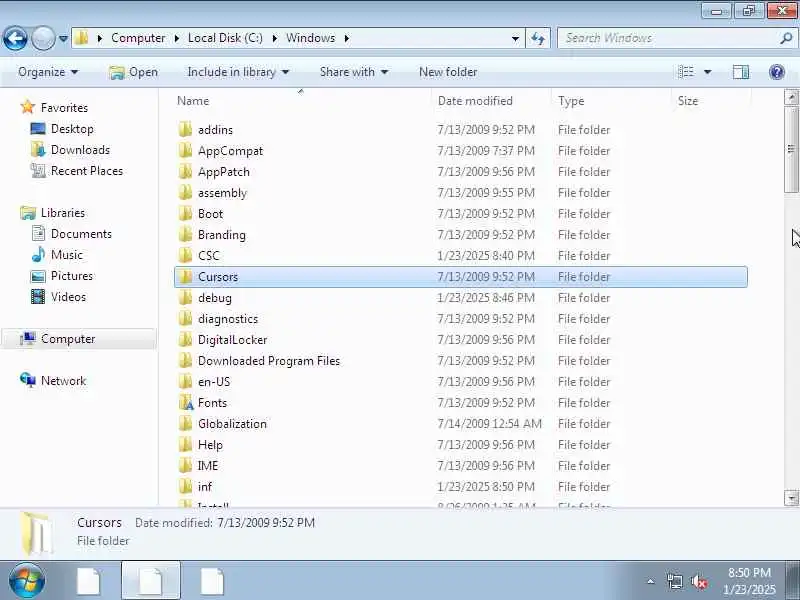Open the address bar history dropdown
800x600 pixels.
pyautogui.click(x=515, y=38)
